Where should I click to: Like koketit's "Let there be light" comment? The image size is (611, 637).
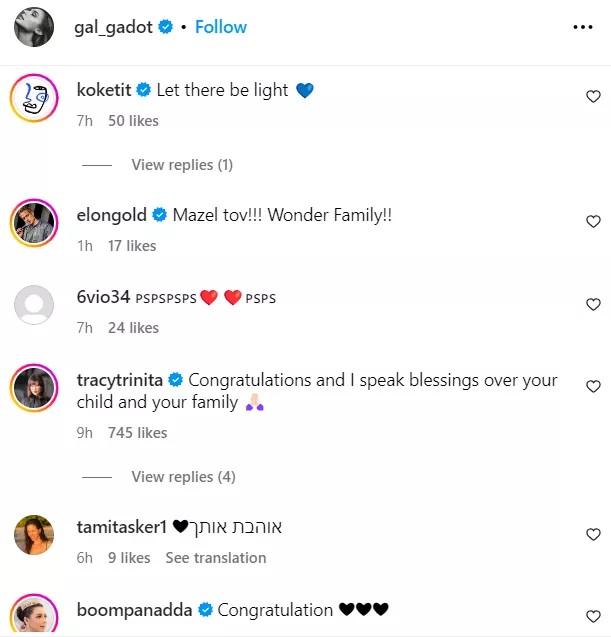(x=593, y=97)
